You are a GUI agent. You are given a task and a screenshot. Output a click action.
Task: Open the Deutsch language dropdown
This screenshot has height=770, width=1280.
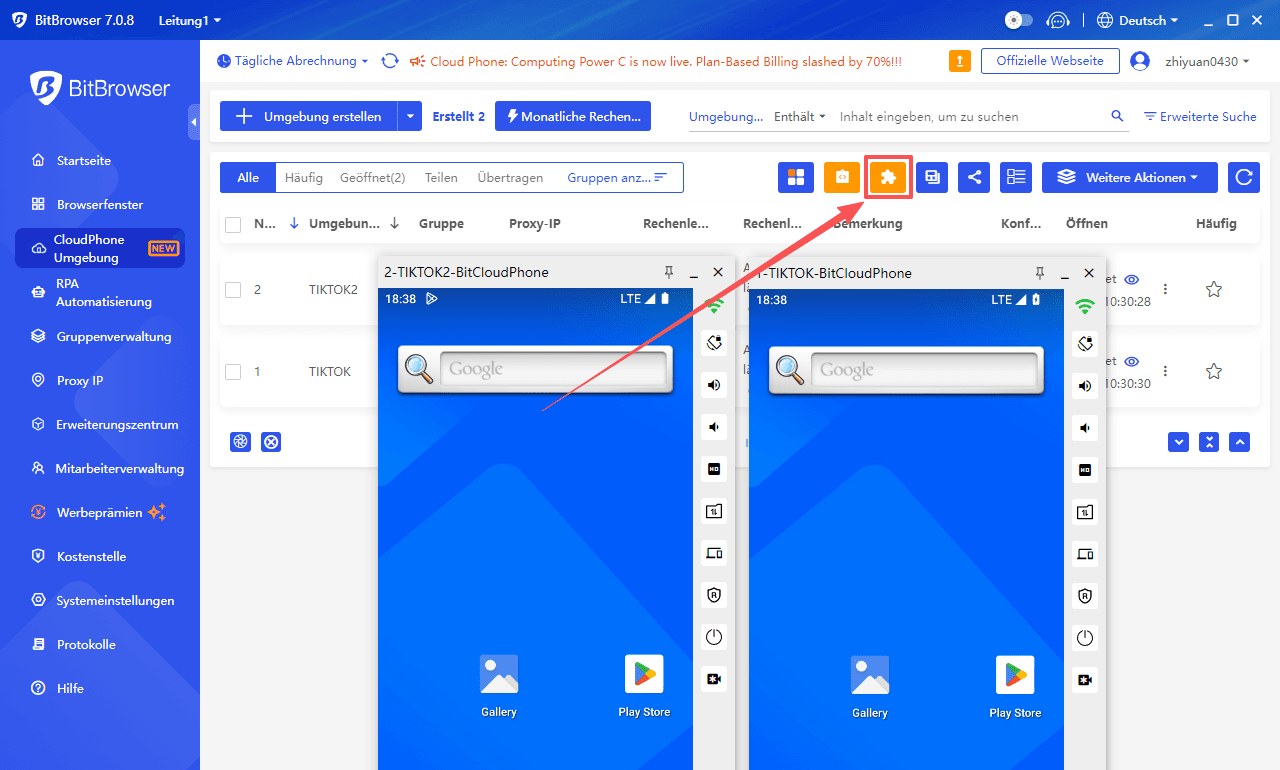click(x=1137, y=20)
